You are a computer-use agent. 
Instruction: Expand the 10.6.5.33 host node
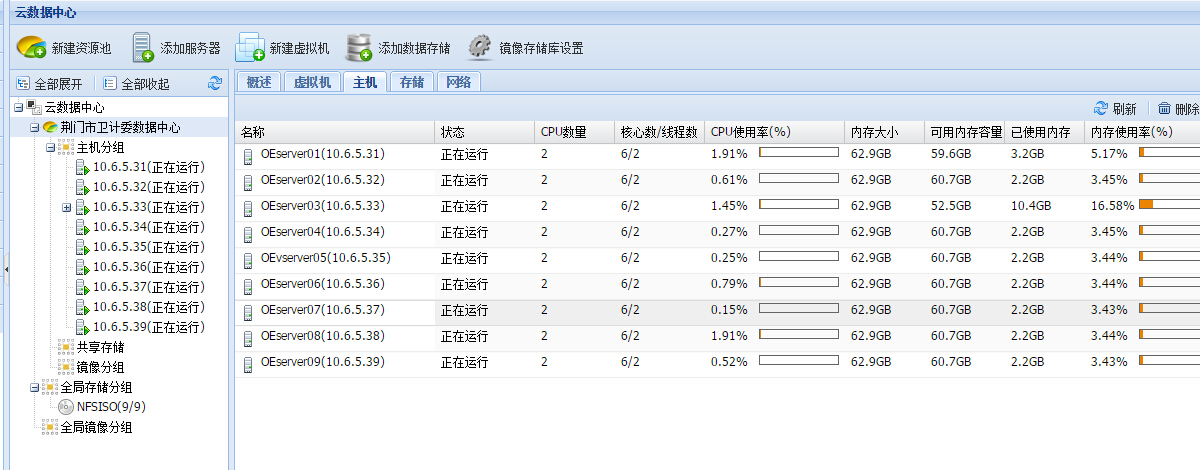click(67, 207)
